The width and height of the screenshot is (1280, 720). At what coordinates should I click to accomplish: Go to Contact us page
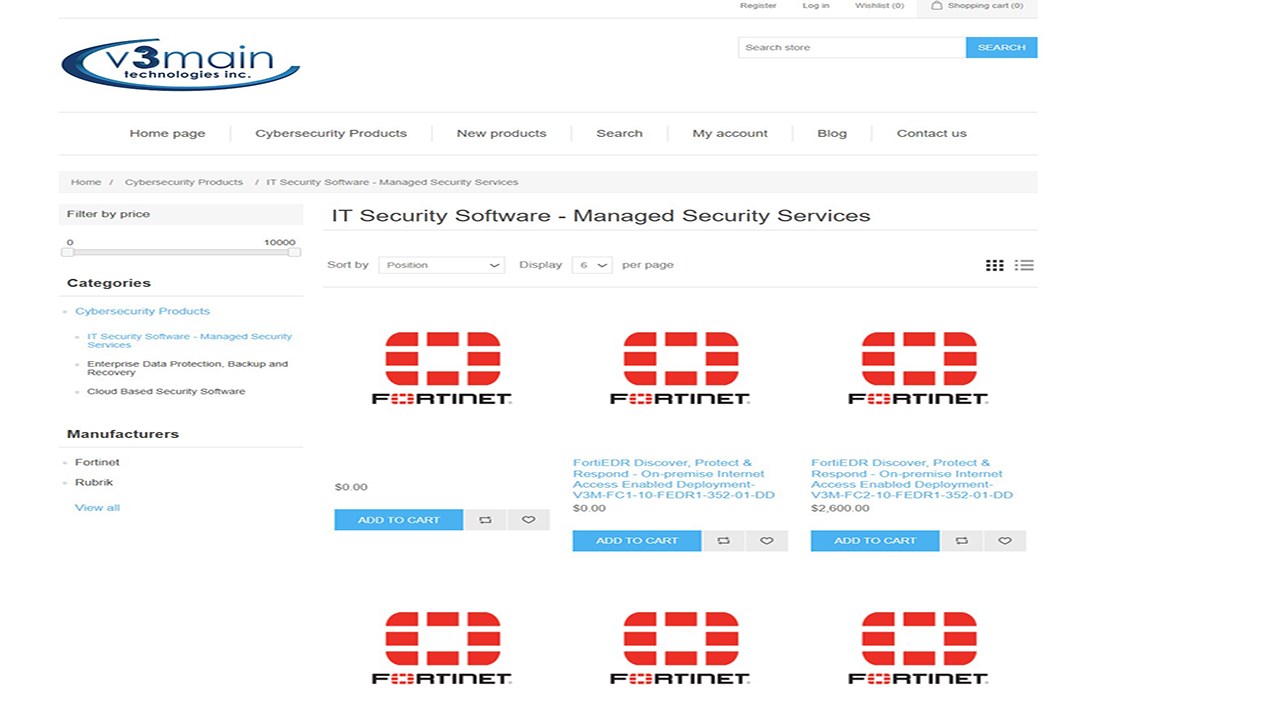[931, 133]
